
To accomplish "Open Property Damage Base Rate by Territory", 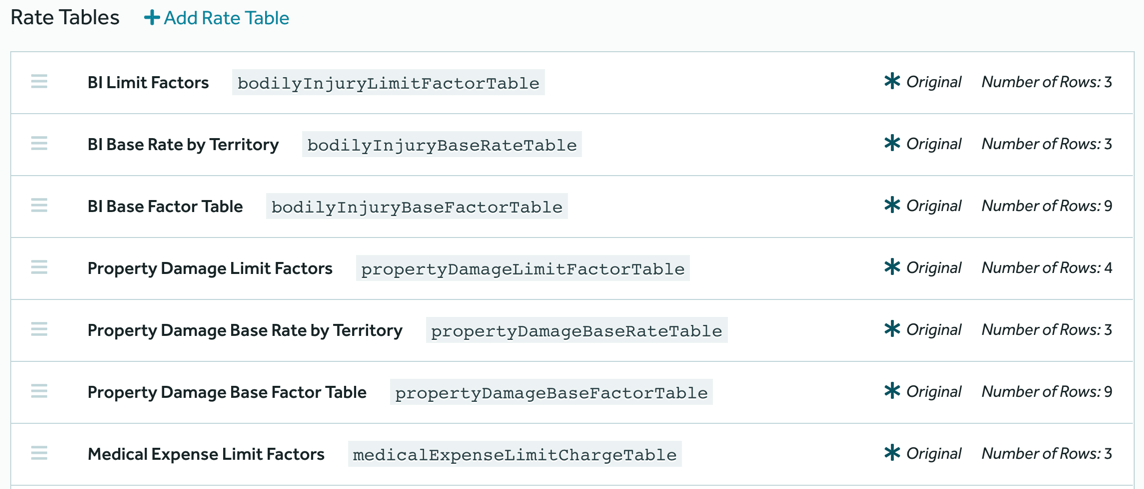I will pos(245,330).
